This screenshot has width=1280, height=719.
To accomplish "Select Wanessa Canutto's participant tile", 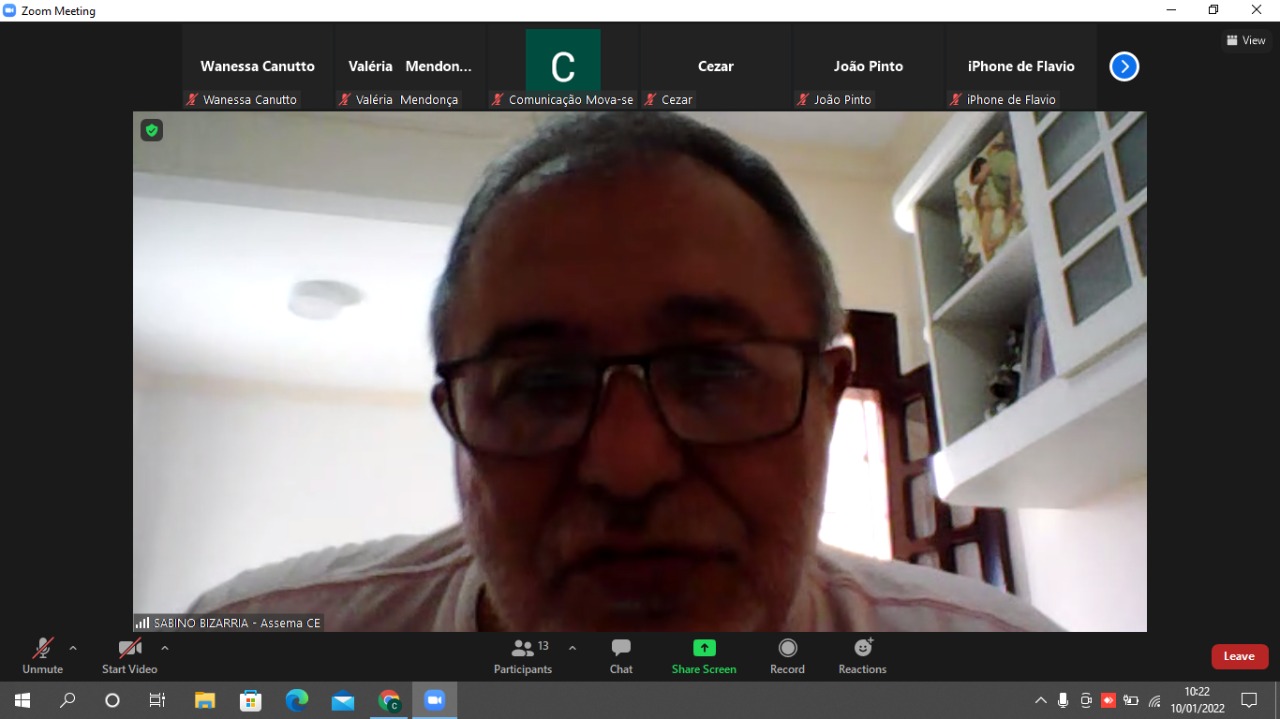I will 257,67.
